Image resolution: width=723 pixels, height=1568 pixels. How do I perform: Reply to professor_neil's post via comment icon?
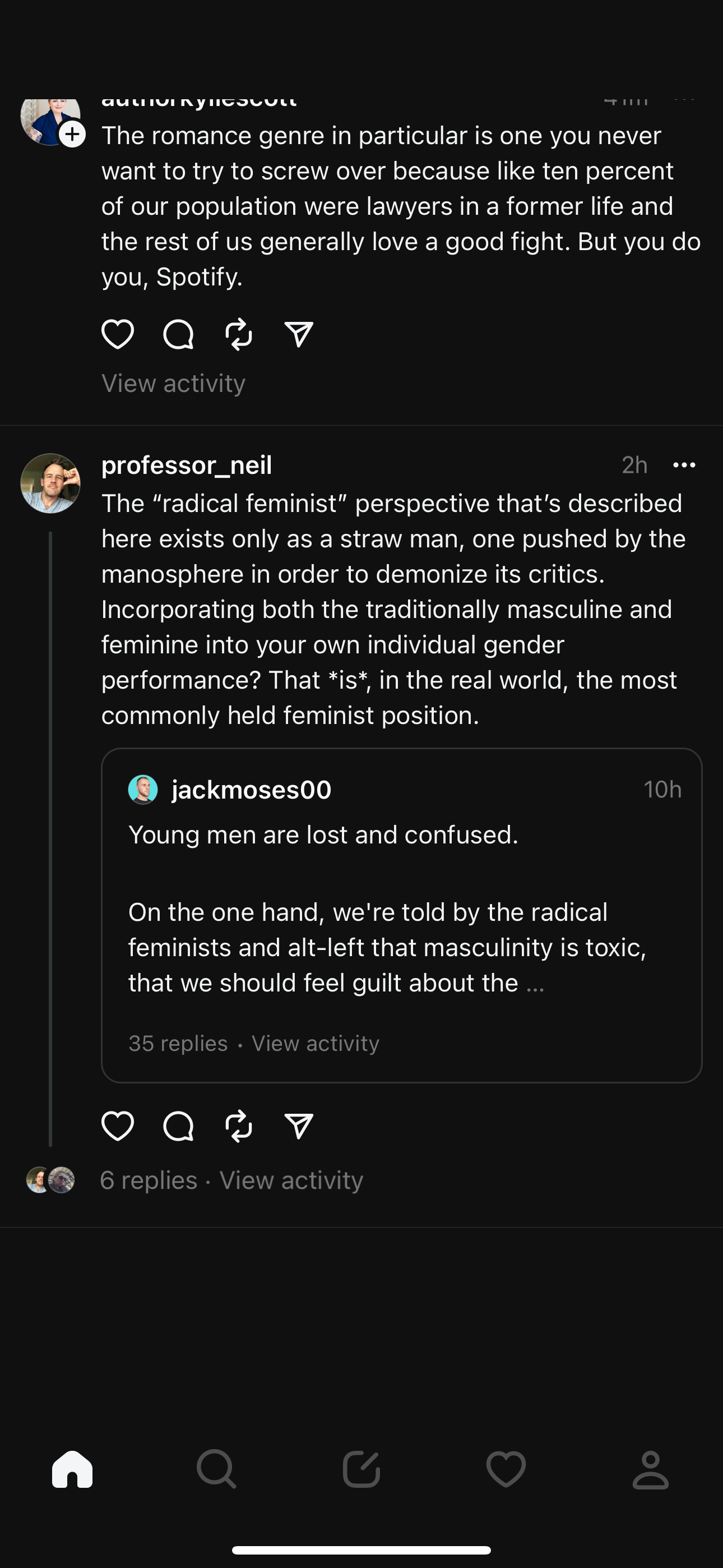(x=178, y=1126)
